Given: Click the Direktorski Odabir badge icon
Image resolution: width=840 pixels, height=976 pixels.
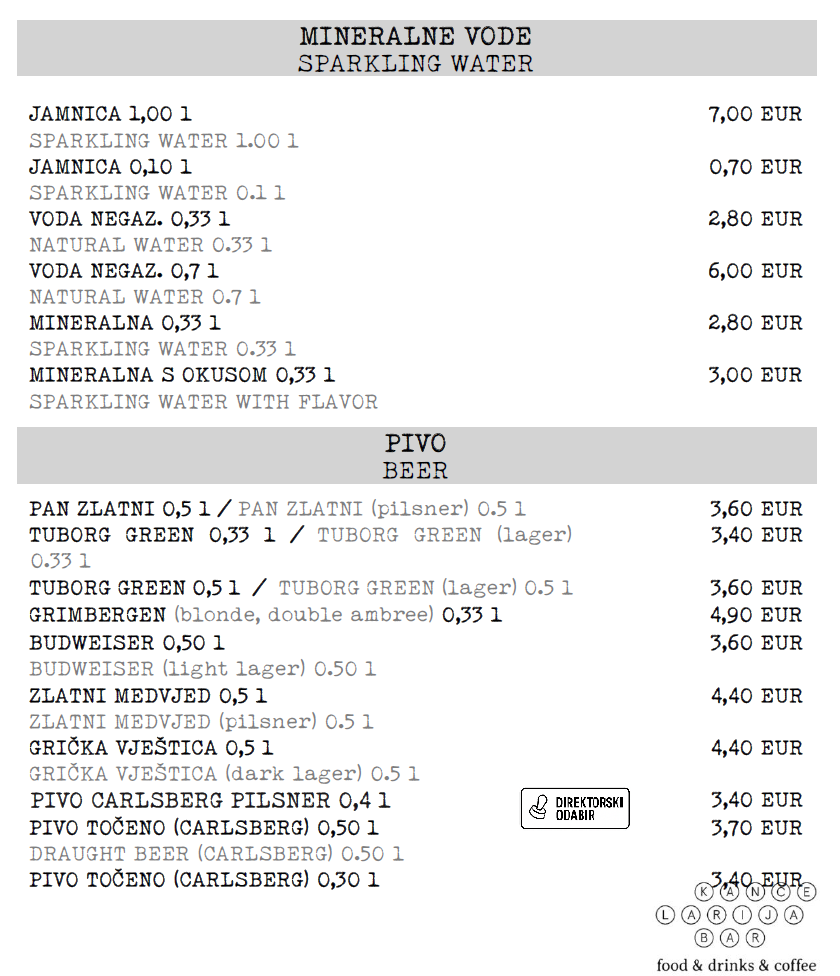Looking at the screenshot, I should 575,808.
